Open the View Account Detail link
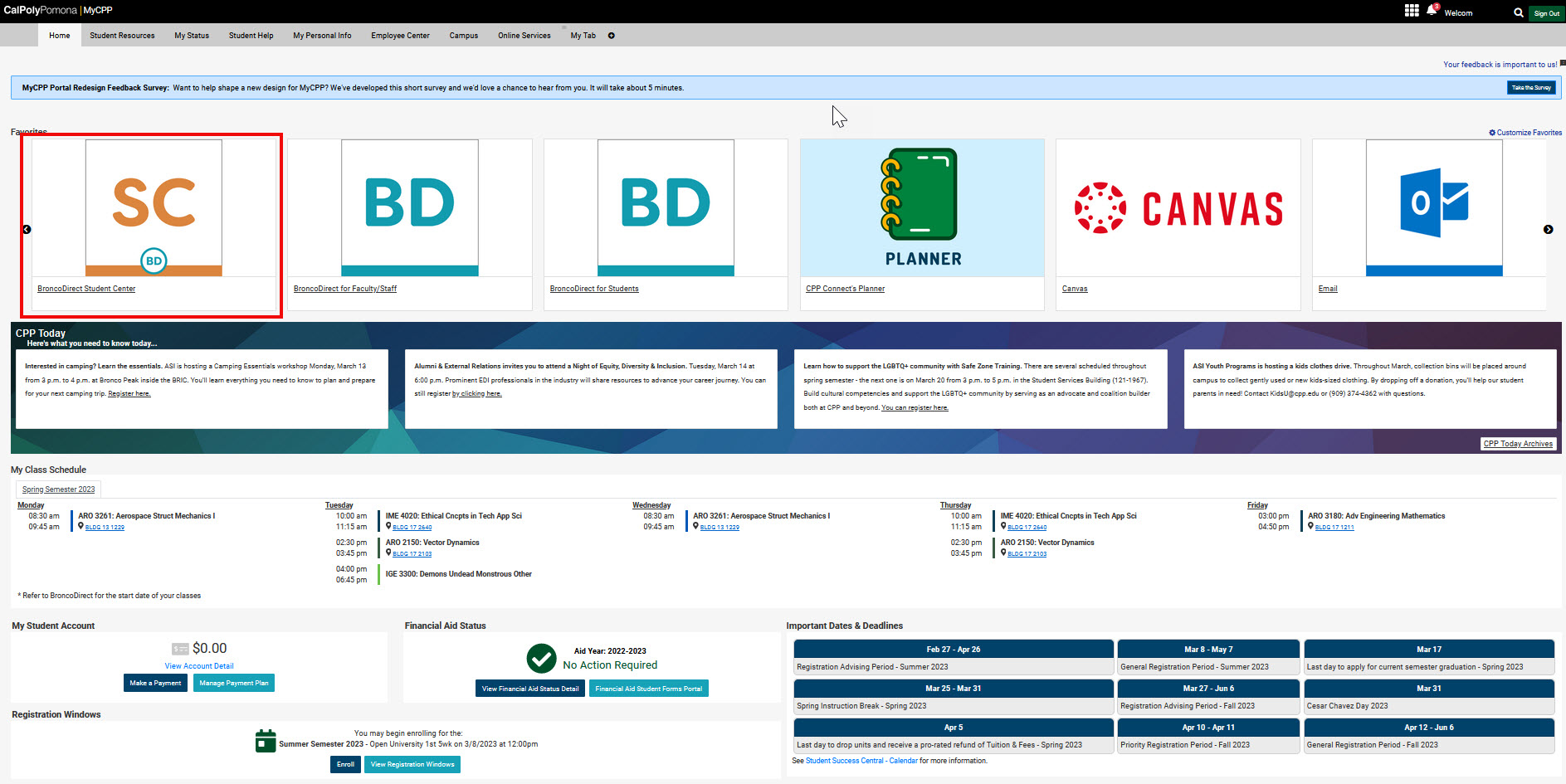1566x784 pixels. click(x=199, y=666)
